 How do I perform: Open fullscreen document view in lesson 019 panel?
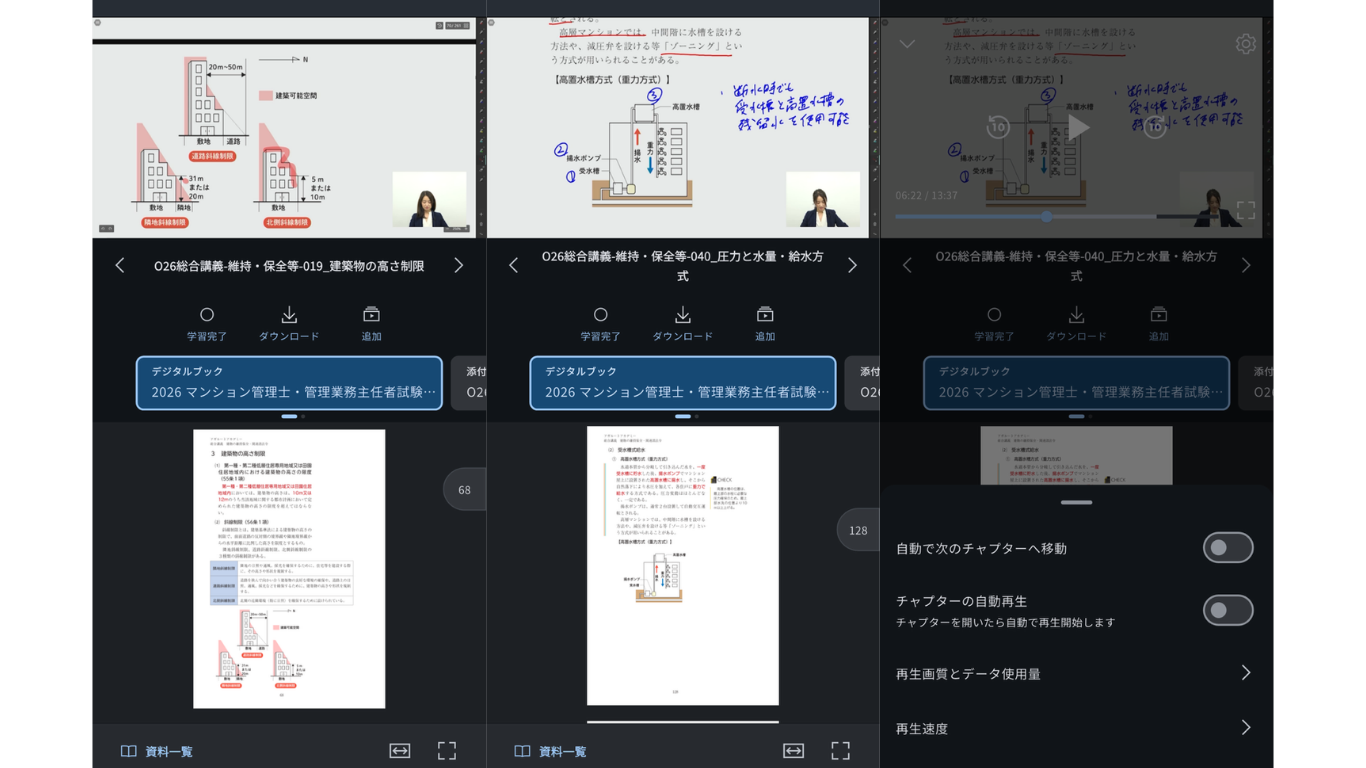[x=447, y=750]
